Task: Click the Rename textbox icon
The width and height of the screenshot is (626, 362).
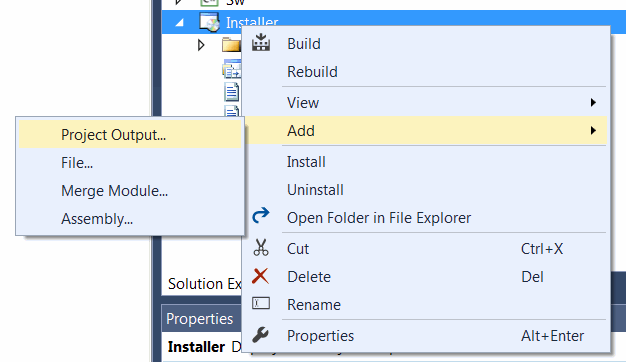Action: [x=261, y=304]
